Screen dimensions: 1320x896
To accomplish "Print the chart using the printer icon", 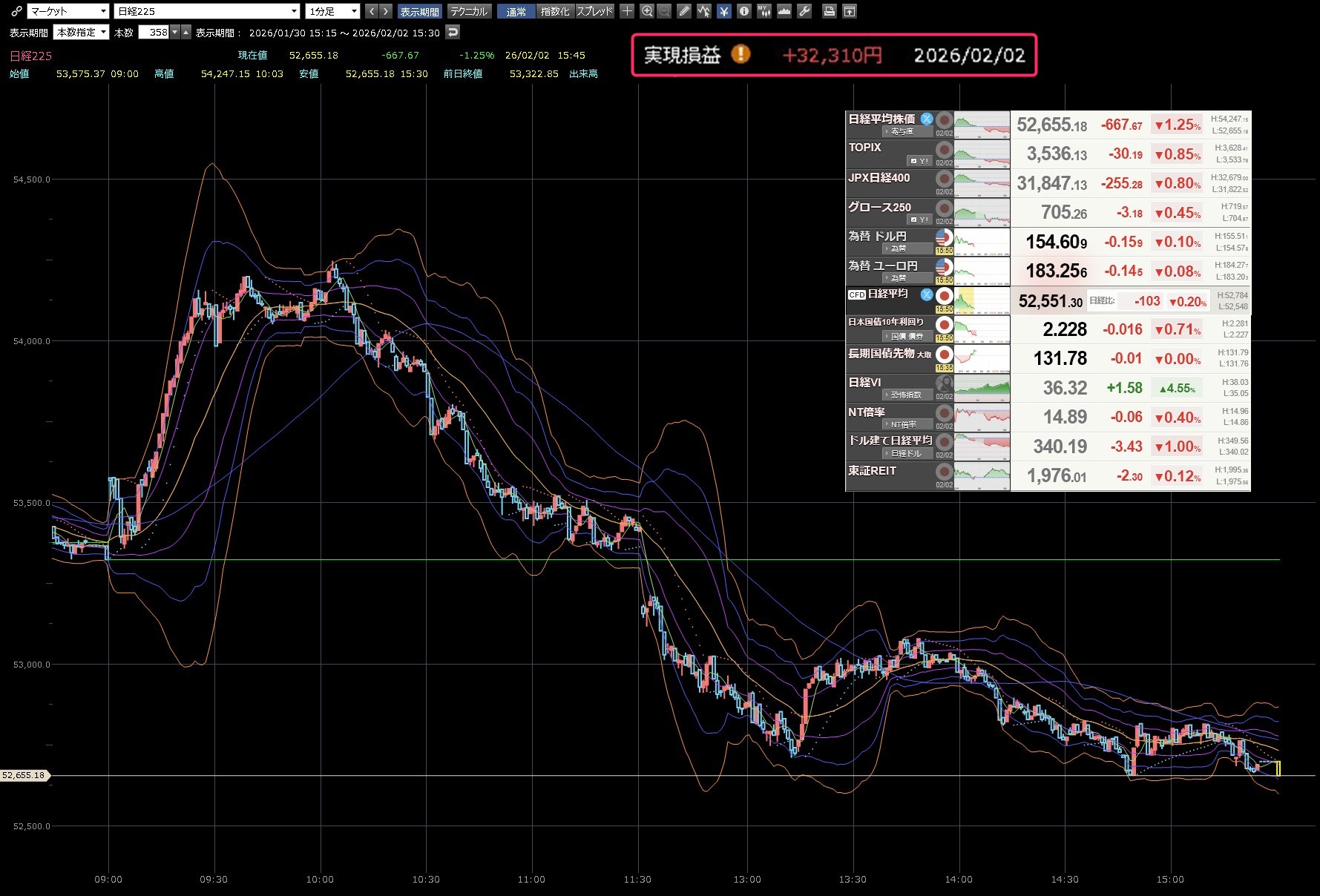I will click(830, 11).
